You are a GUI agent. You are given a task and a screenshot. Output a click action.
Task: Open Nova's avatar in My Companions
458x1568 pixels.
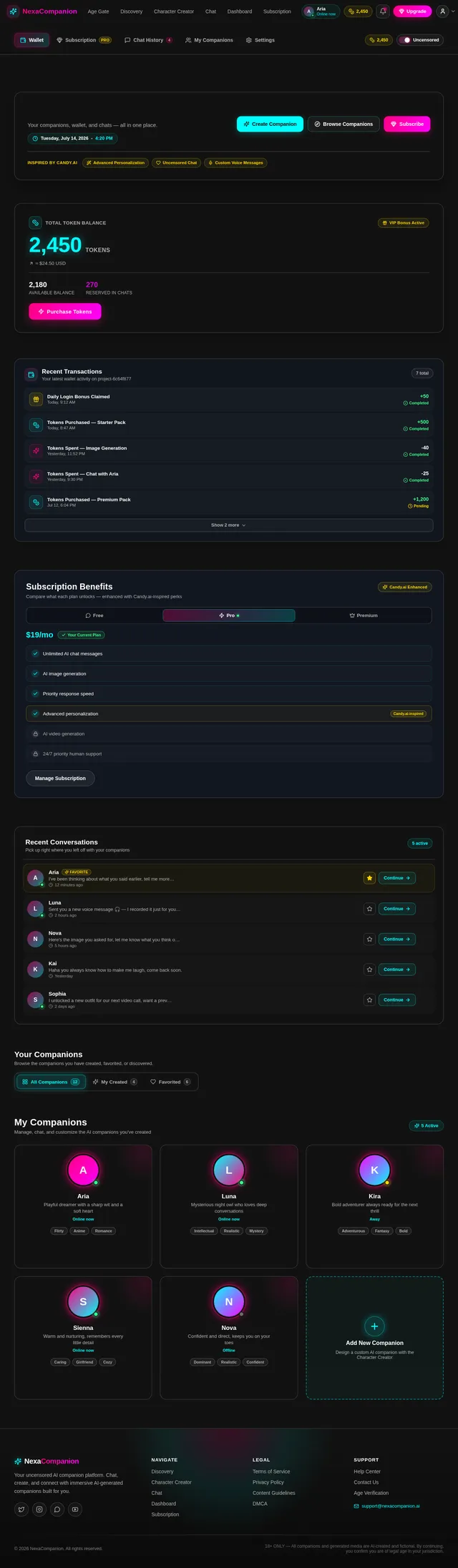229,1302
